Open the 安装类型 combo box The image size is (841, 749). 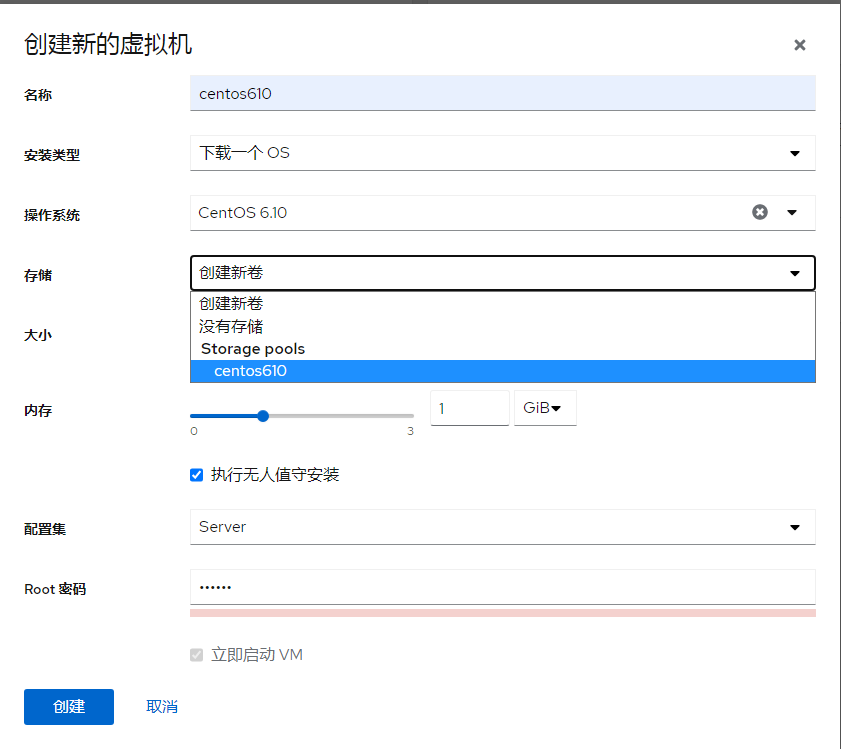500,153
